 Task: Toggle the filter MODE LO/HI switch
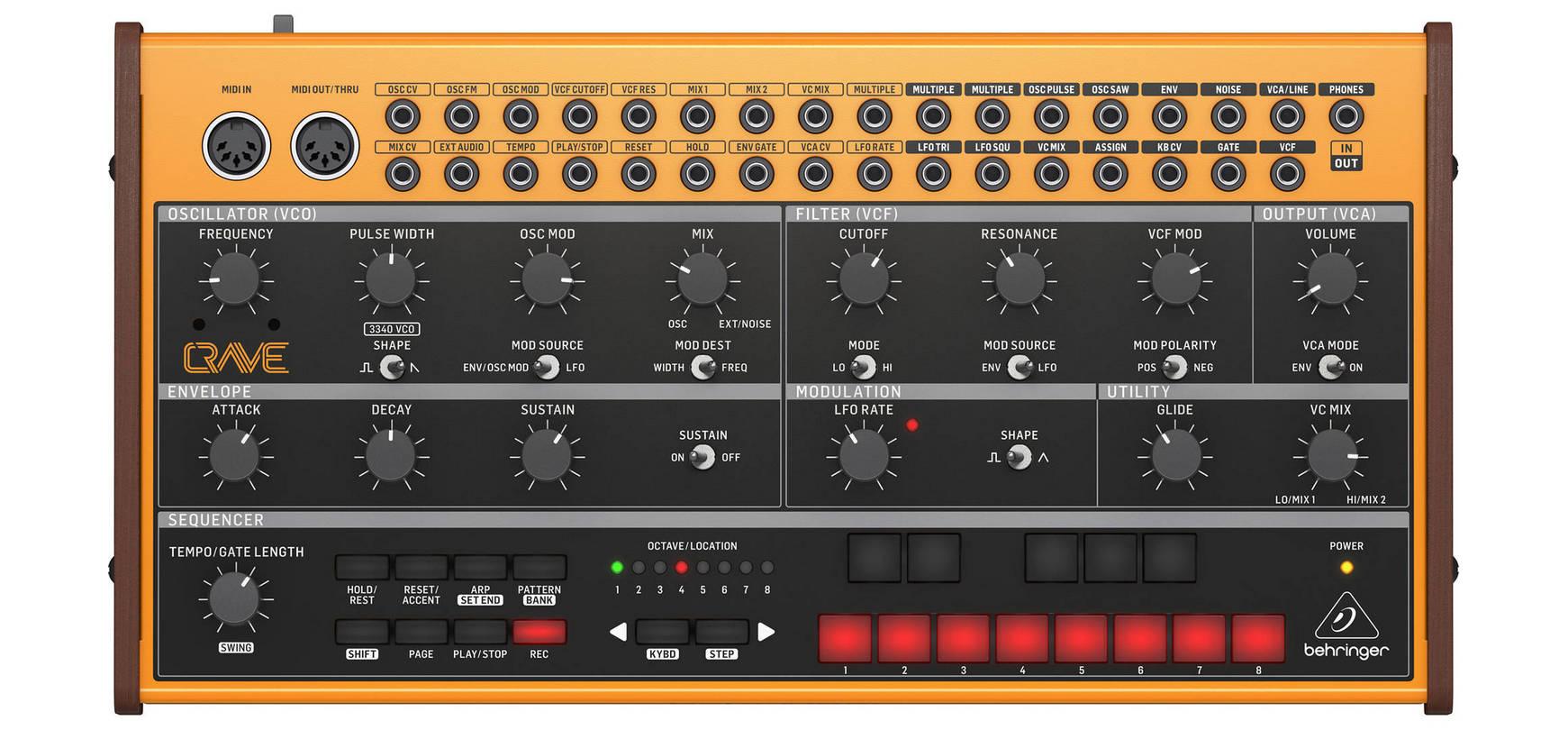coord(864,367)
